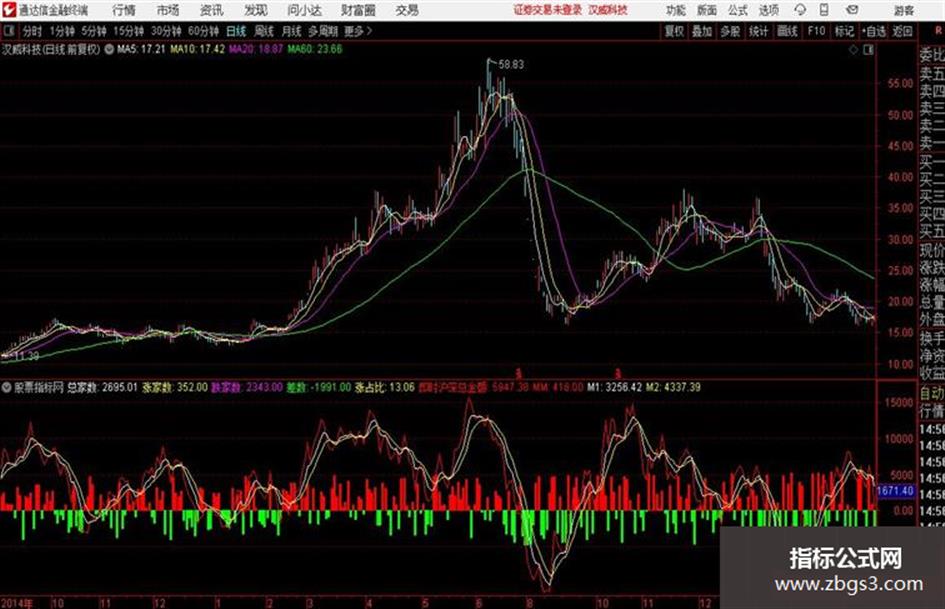
Task: Click the 汉威科技(日线 前复权) chart title
Action: (51, 49)
